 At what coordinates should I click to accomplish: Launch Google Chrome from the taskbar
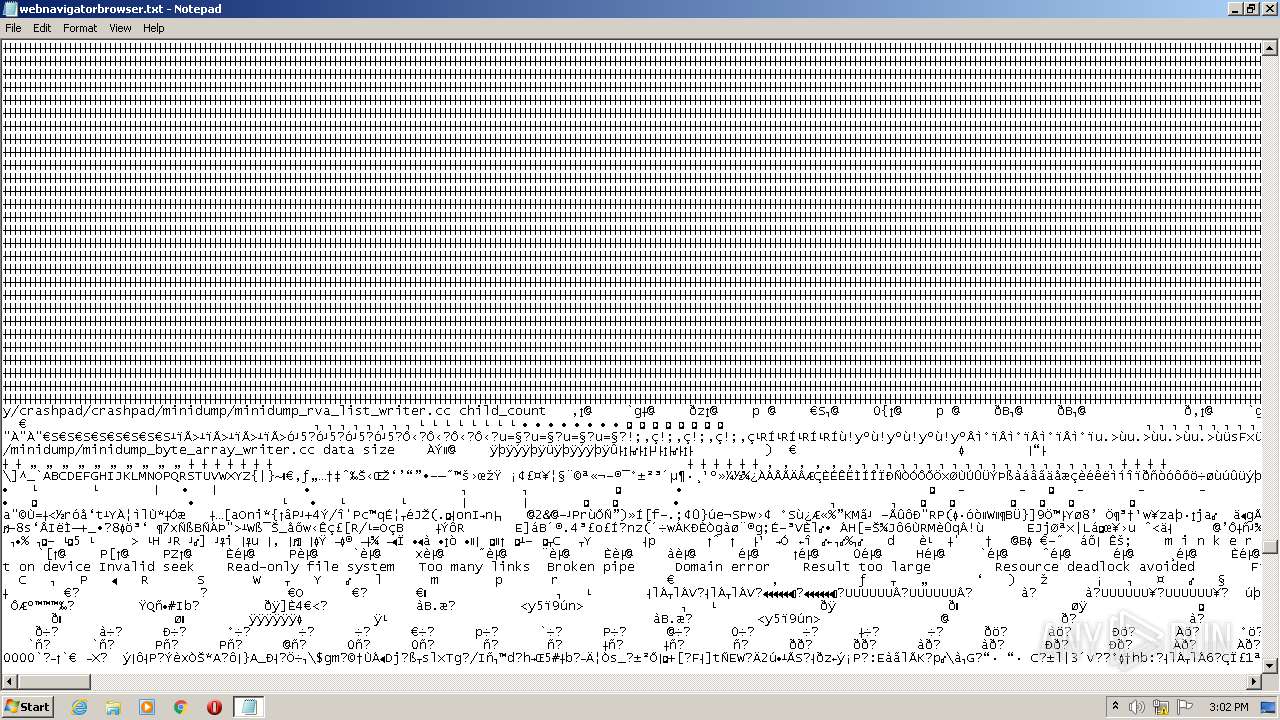coord(181,707)
